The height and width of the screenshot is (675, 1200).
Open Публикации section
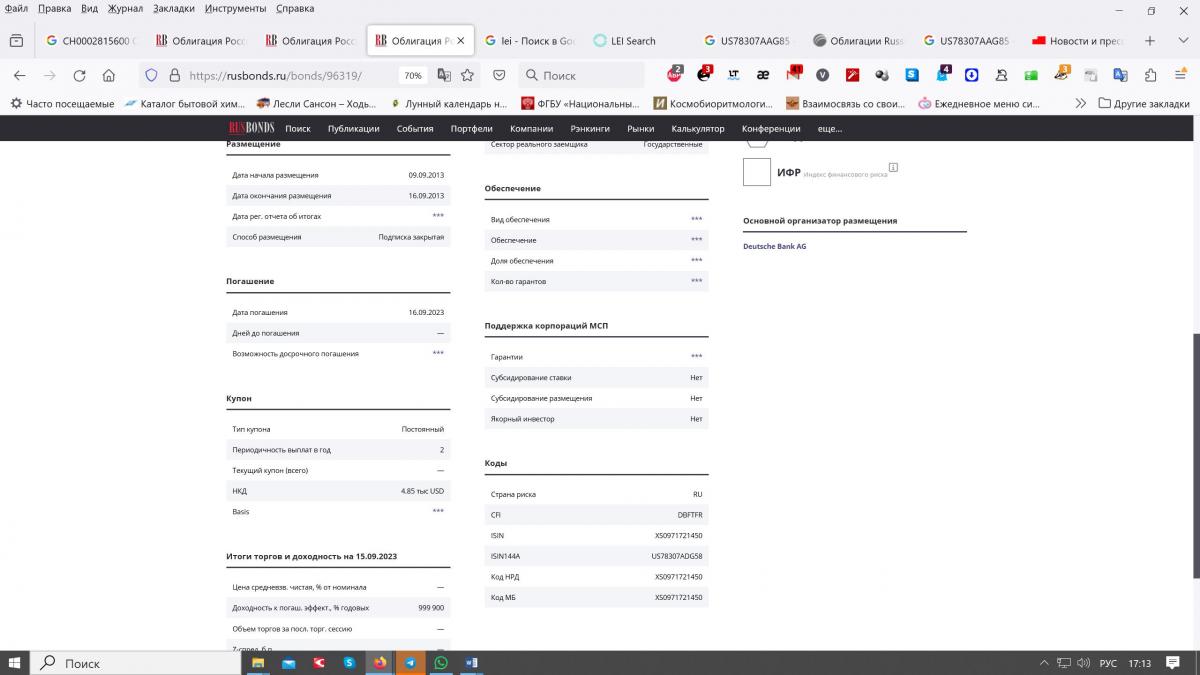[353, 128]
